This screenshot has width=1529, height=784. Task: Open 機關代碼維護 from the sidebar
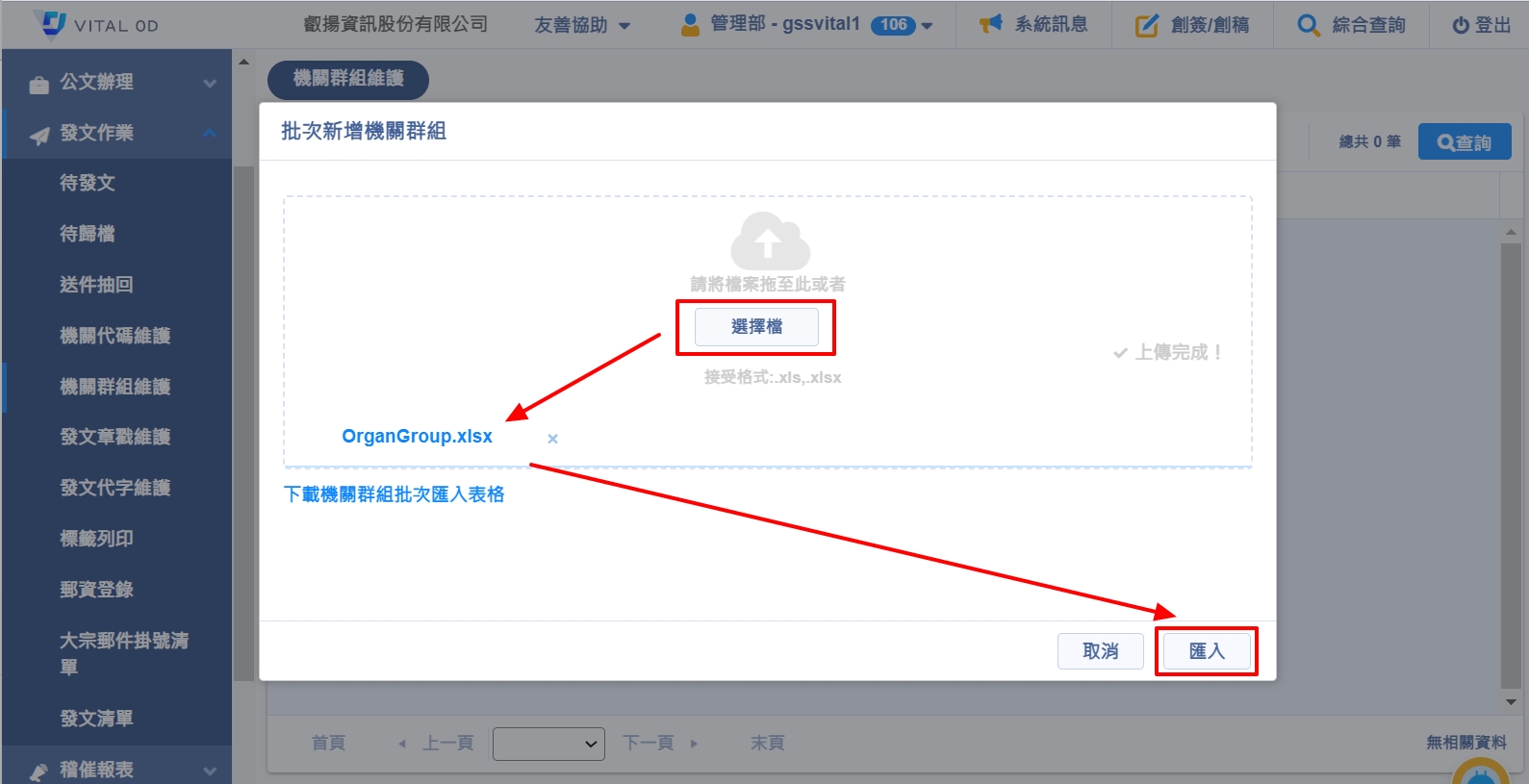[115, 336]
